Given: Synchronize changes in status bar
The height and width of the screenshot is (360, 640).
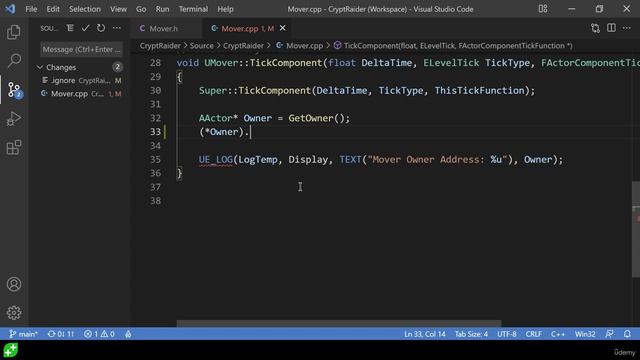Looking at the screenshot, I should click(61, 334).
